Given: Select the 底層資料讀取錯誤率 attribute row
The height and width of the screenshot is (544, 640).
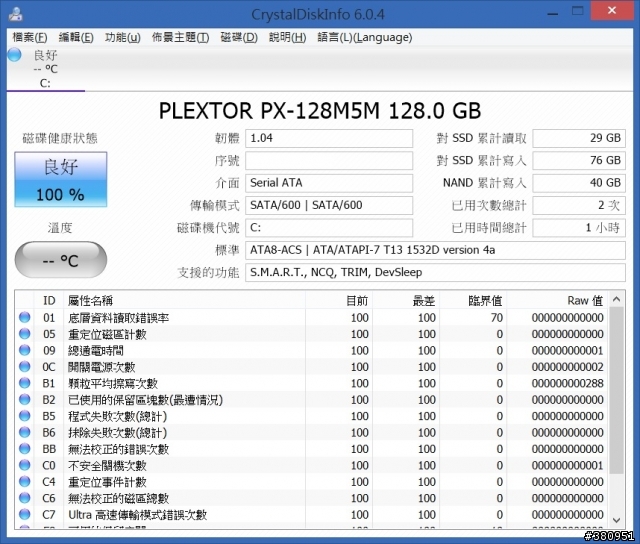Looking at the screenshot, I should [312, 318].
